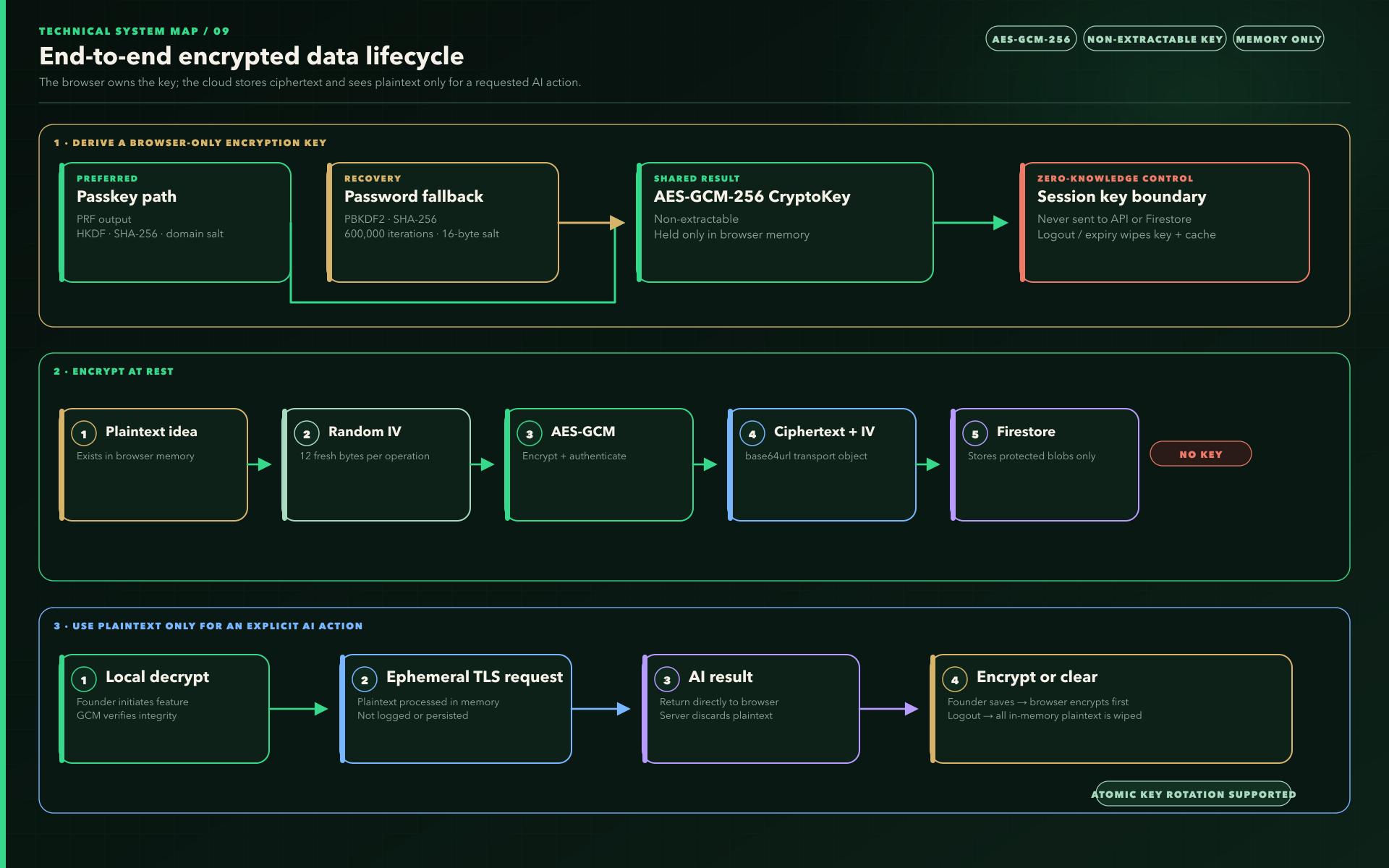Click 'HKDF · SHA-256 · domain salt' text

[150, 234]
